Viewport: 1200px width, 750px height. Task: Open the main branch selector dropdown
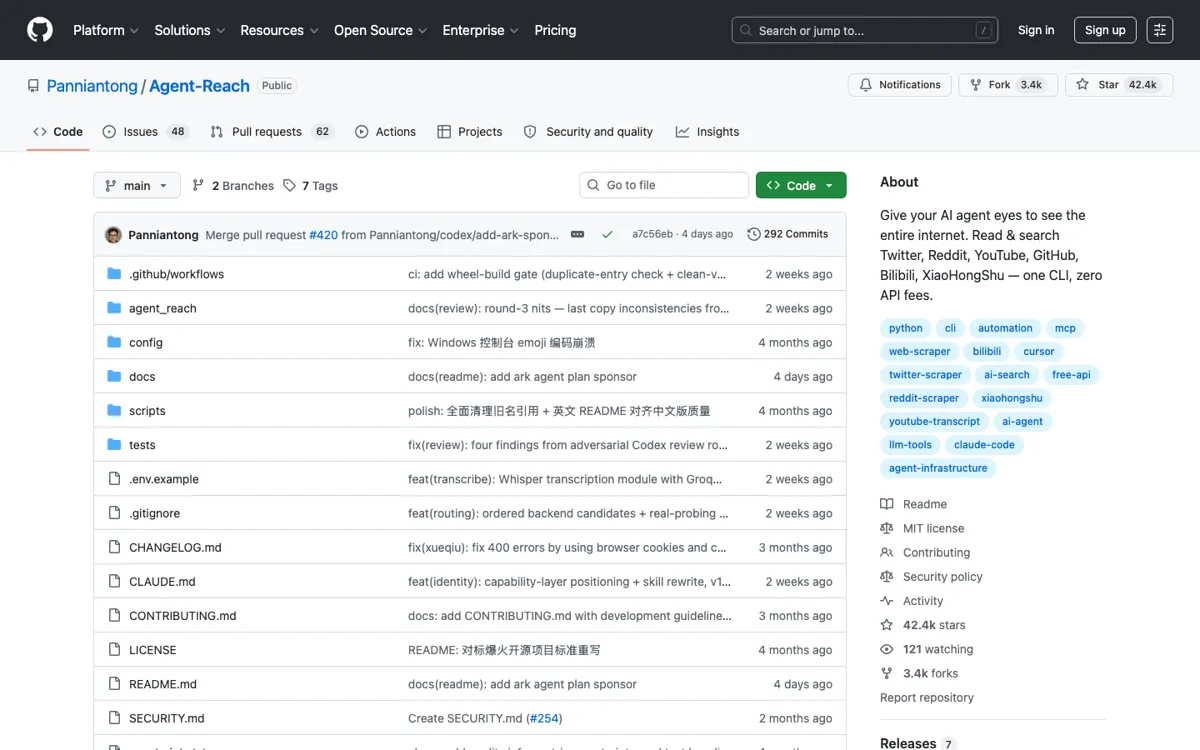(137, 185)
